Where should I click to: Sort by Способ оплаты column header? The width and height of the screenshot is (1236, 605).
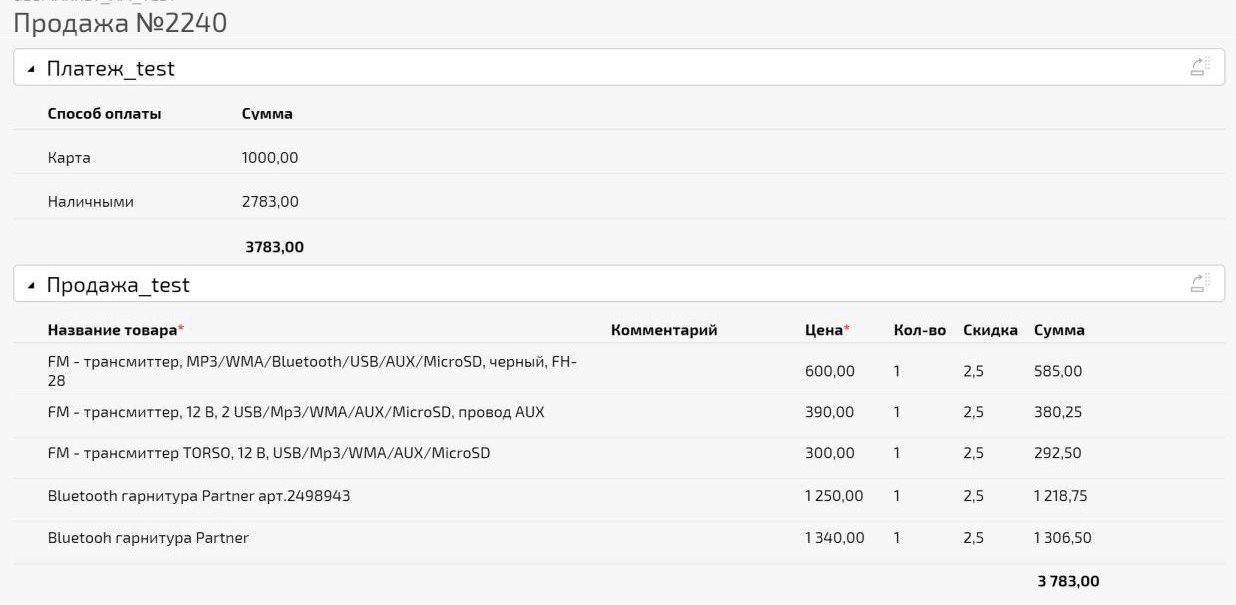104,114
